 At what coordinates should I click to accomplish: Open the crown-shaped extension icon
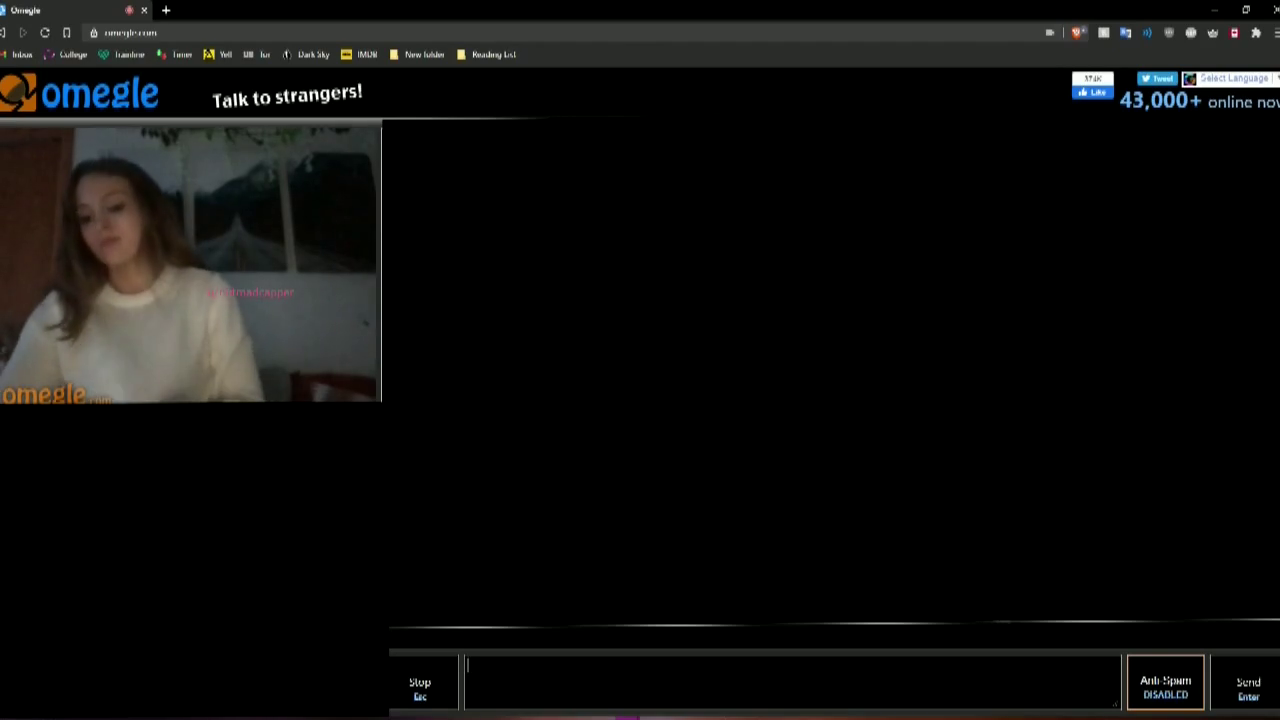click(x=1213, y=32)
